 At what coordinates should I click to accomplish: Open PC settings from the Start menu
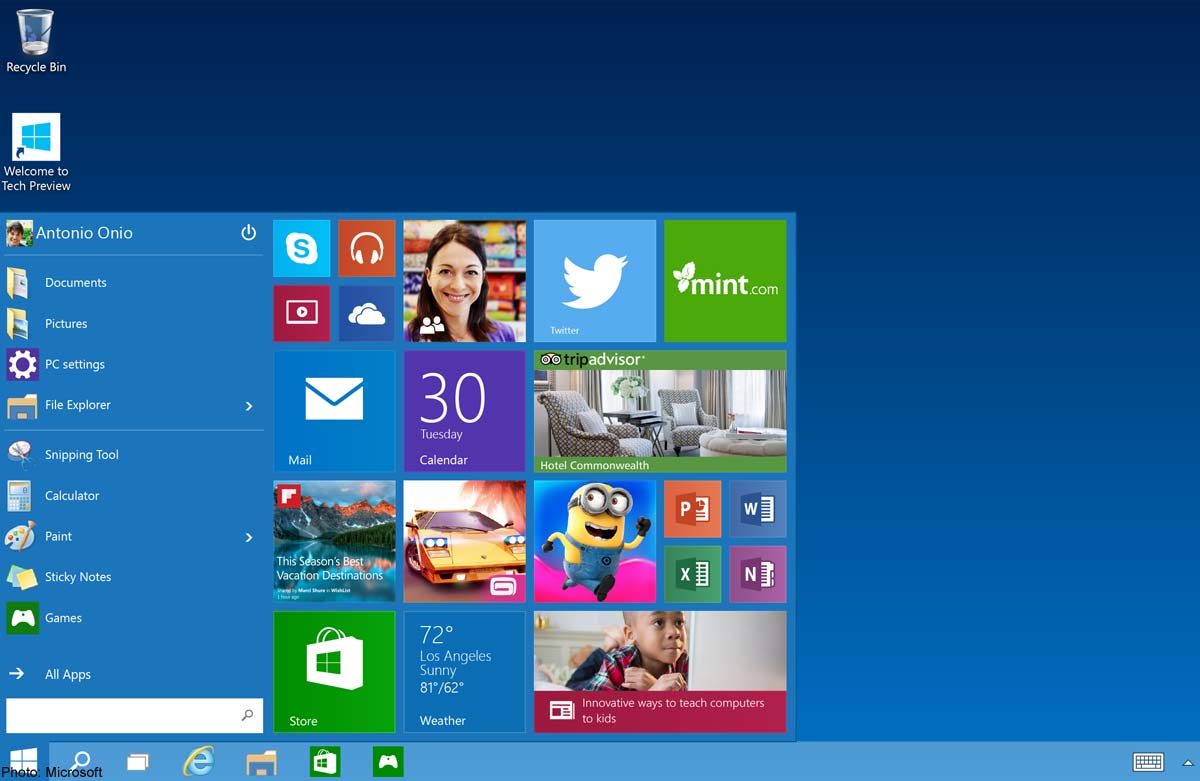[x=134, y=365]
